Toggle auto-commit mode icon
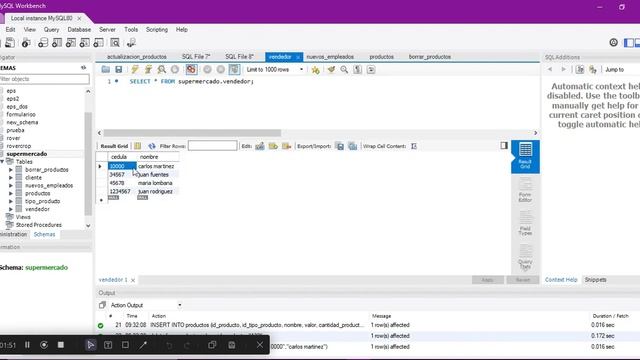Viewport: 640px width, 360px height. tap(234, 69)
